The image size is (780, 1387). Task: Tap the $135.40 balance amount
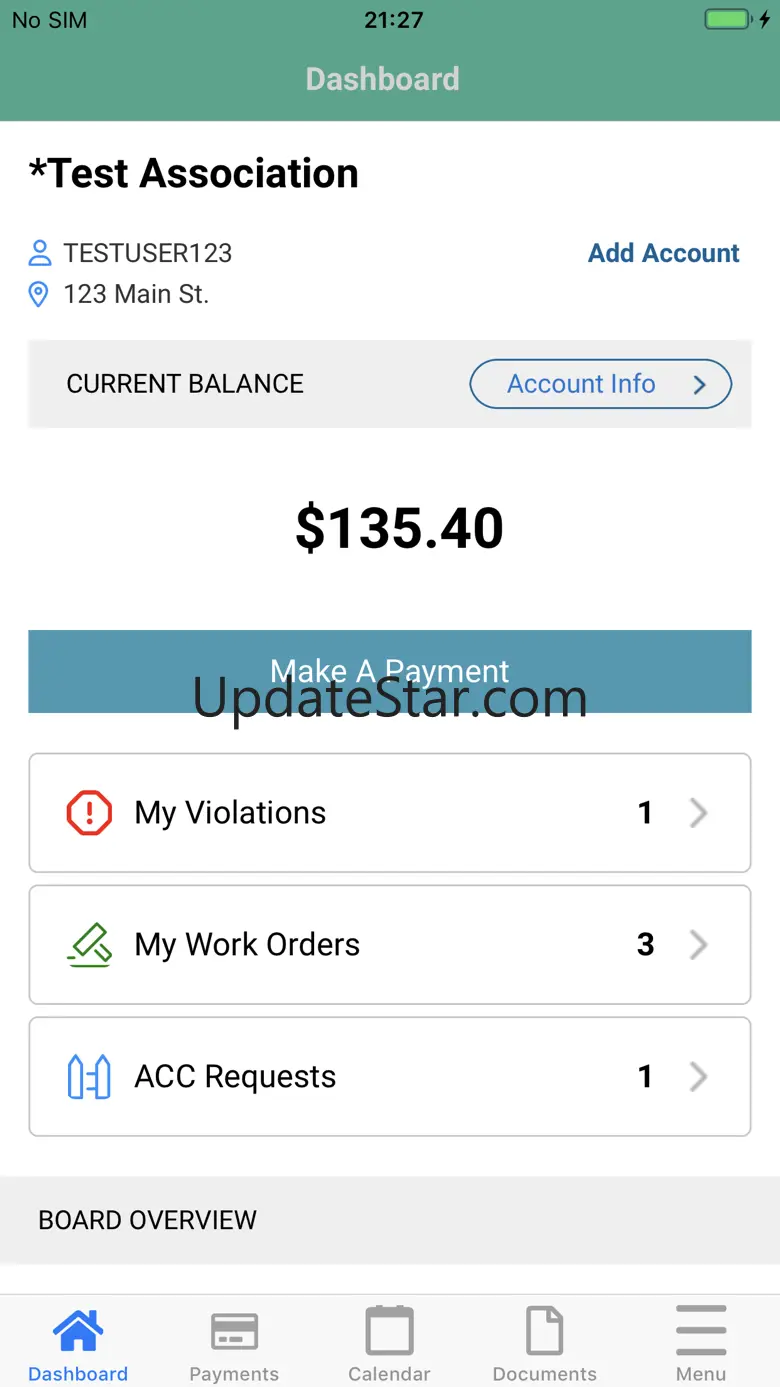(x=399, y=528)
